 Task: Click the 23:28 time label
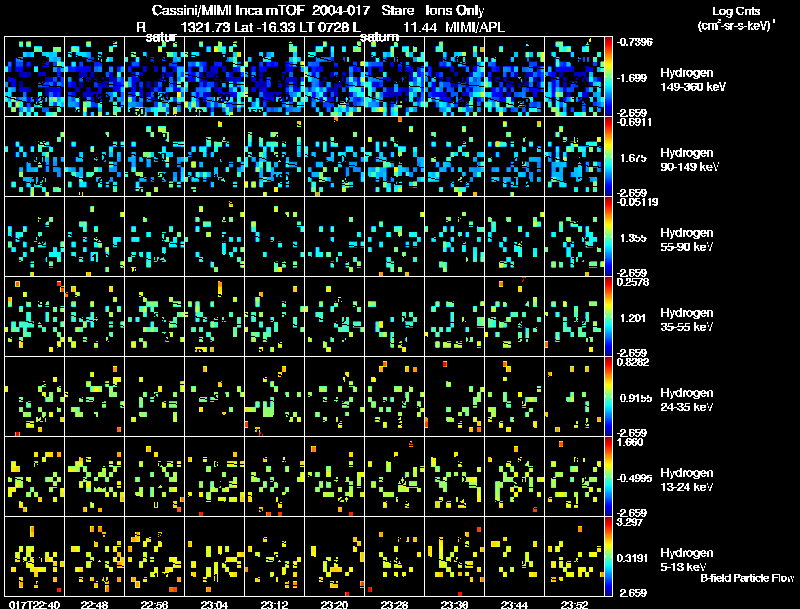tap(394, 604)
